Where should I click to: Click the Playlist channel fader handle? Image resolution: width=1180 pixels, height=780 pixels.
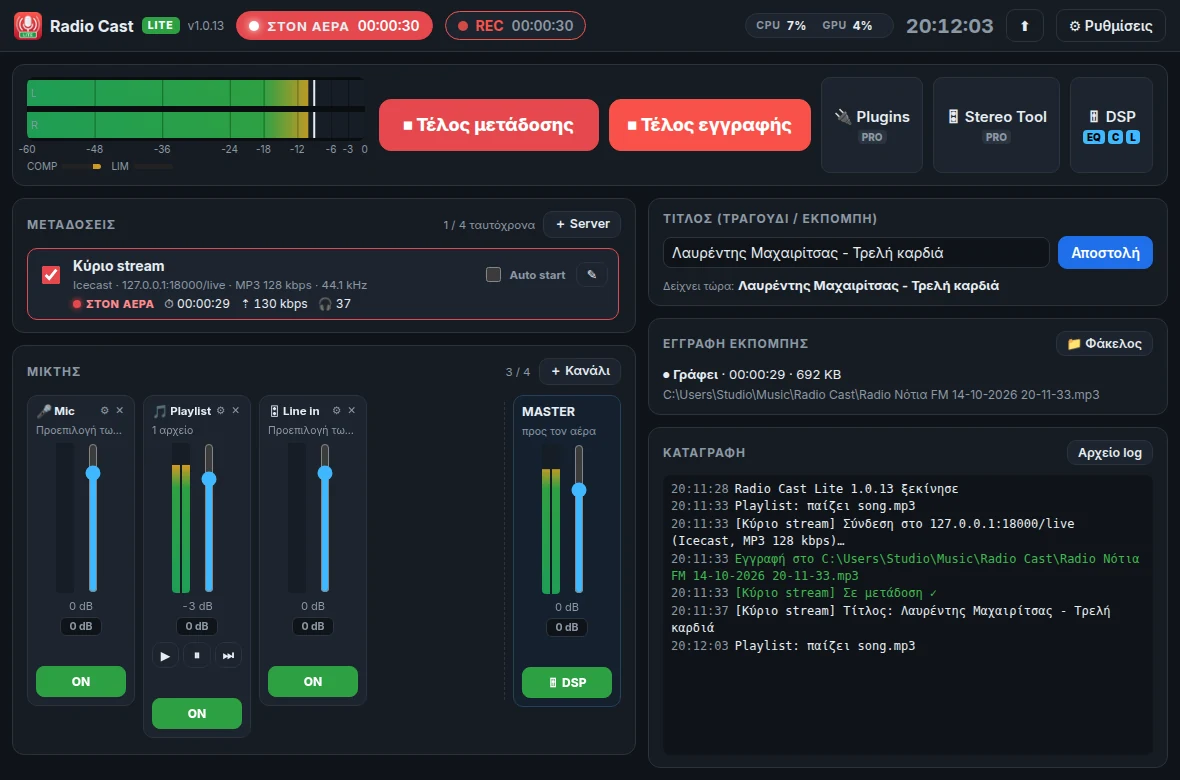209,479
